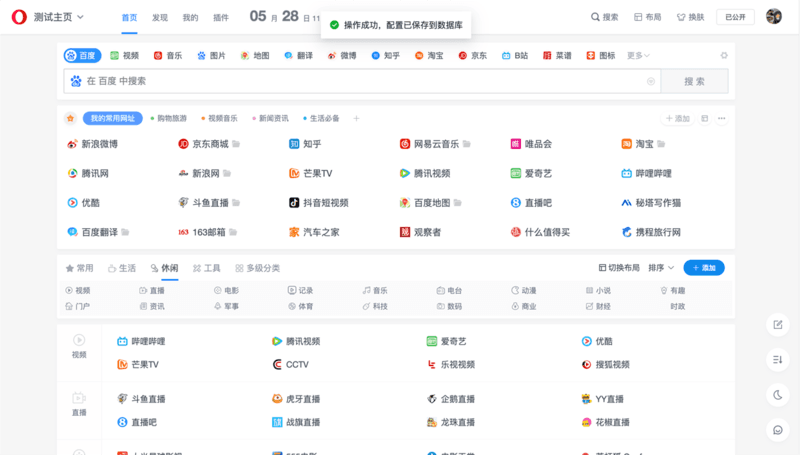Open the 秘塔写作猫 bookmark
Screen dimensions: 800x455
click(652, 203)
